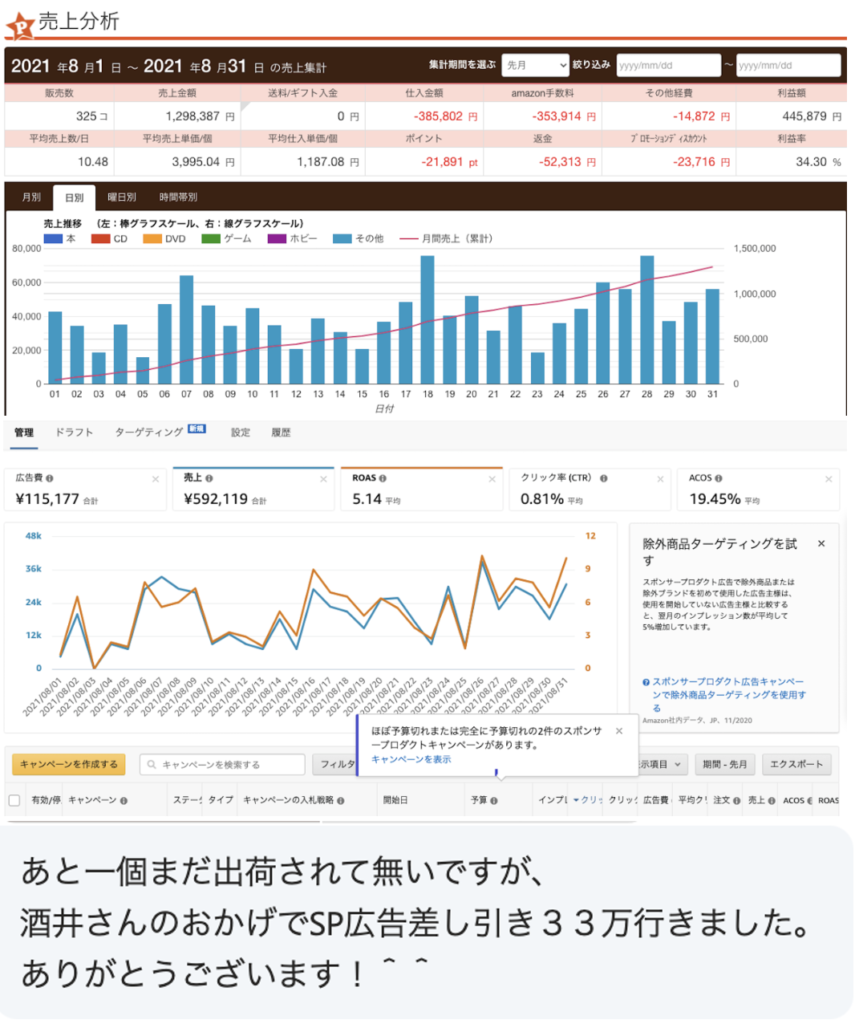Click the info icon beside クリック率 (CTR)
Screen dimensions: 855x1024
tap(600, 479)
